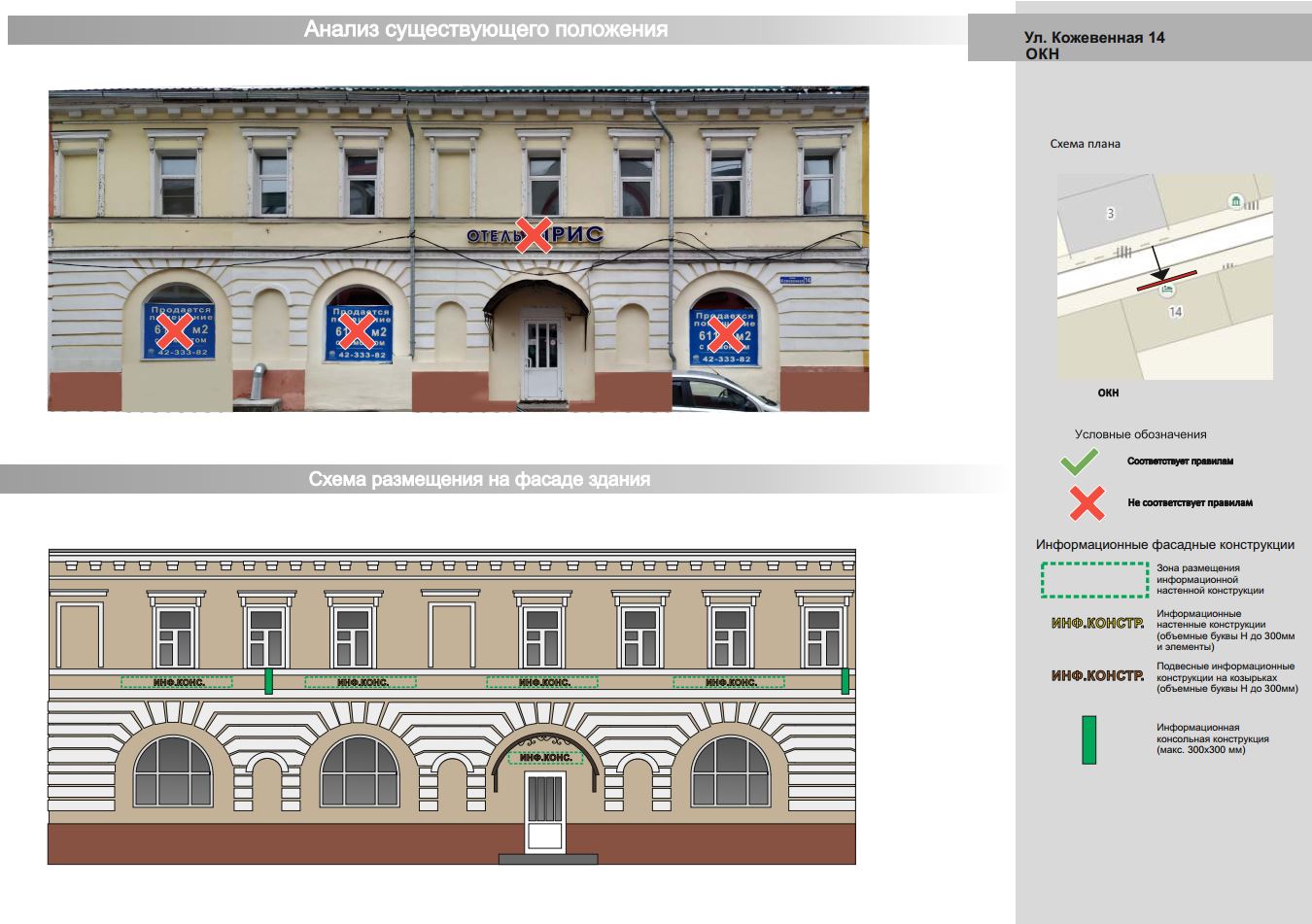Image resolution: width=1312 pixels, height=924 pixels.
Task: Click the parked car in the photo
Action: click(x=724, y=392)
